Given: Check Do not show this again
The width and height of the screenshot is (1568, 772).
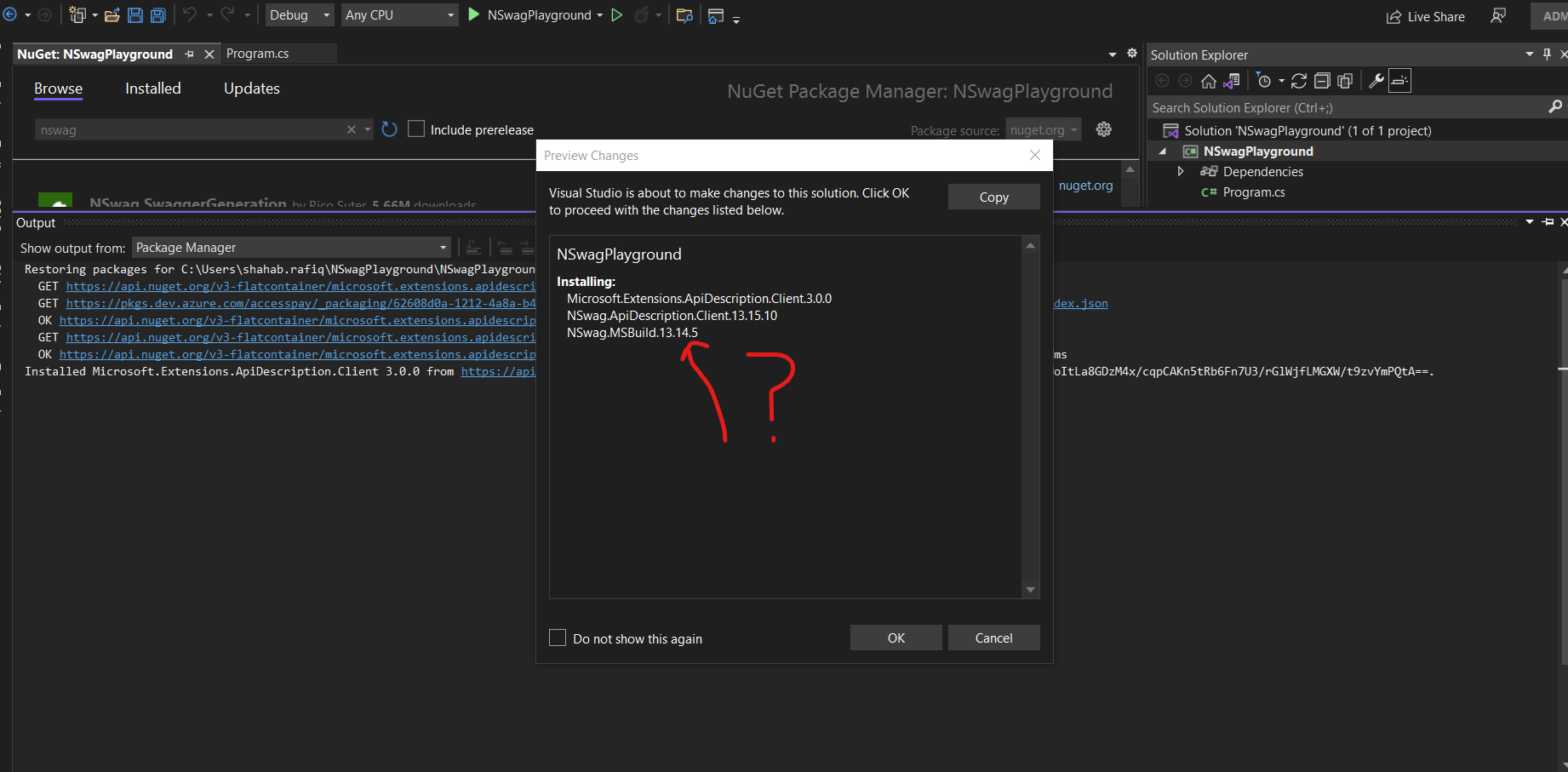Looking at the screenshot, I should tap(558, 638).
